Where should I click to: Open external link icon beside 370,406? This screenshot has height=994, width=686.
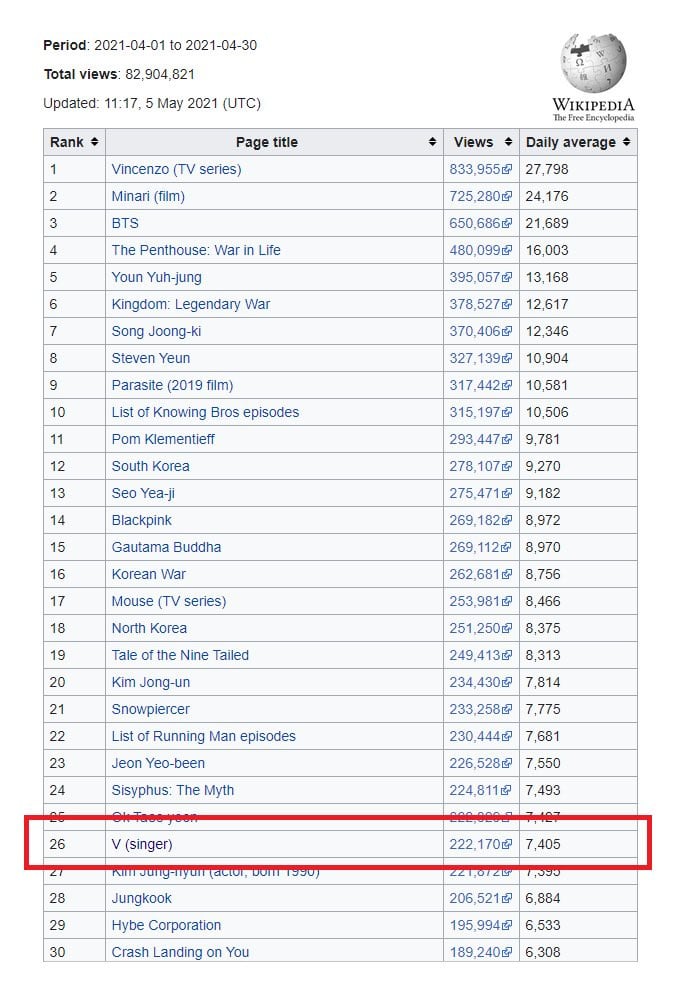pyautogui.click(x=507, y=332)
